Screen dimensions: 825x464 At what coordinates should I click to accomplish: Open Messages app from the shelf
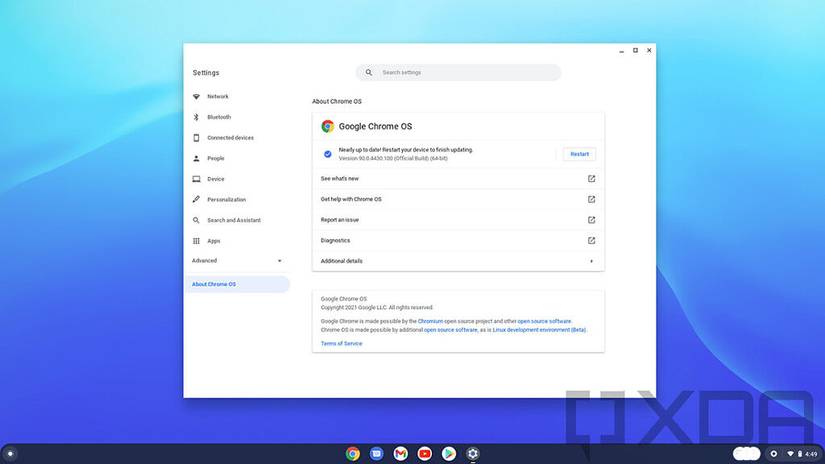point(377,453)
